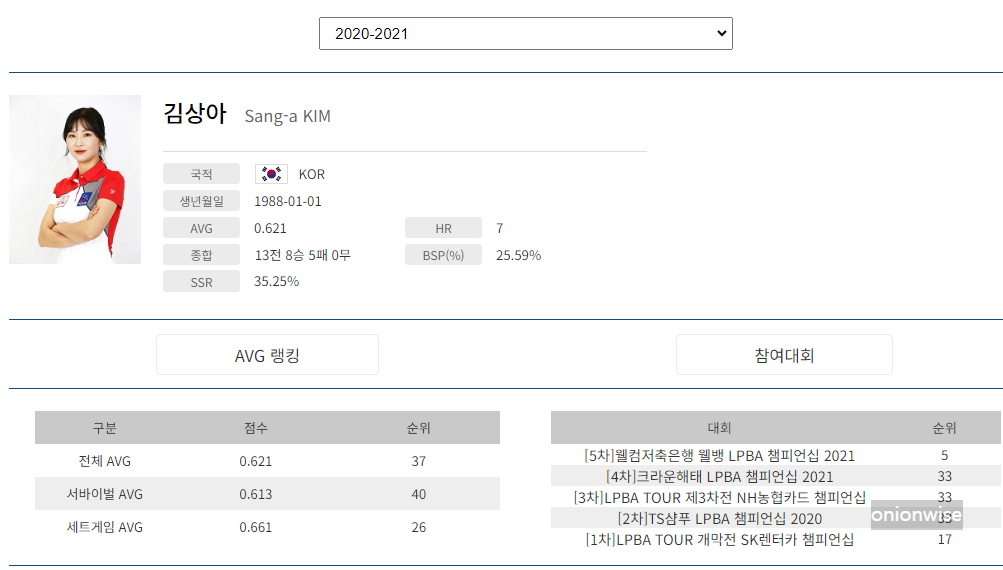Click the HR label badge

[443, 228]
